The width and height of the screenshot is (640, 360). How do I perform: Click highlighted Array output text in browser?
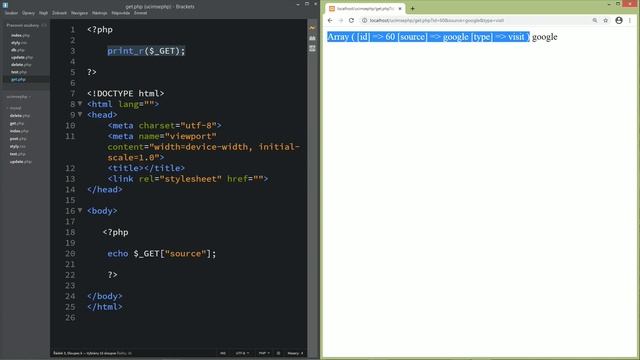(428, 37)
